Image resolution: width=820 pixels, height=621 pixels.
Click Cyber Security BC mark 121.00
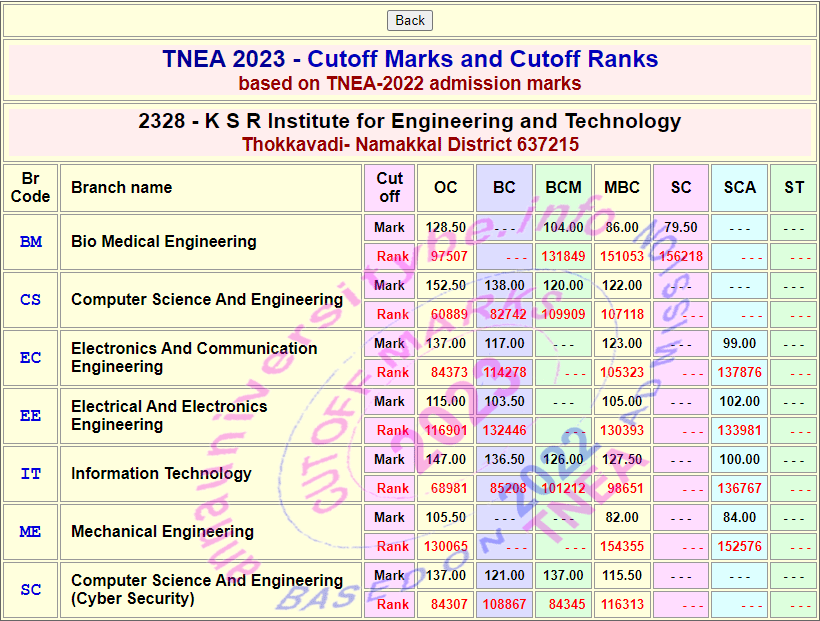[504, 576]
